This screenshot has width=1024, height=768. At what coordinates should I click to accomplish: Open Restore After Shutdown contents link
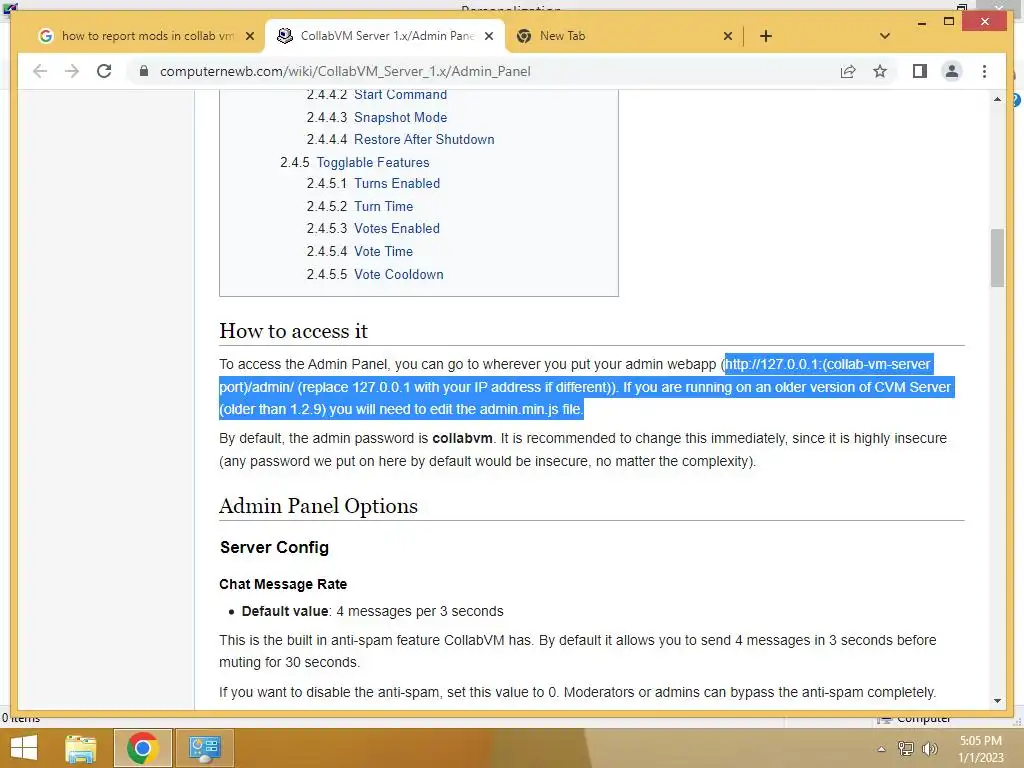pyautogui.click(x=424, y=140)
